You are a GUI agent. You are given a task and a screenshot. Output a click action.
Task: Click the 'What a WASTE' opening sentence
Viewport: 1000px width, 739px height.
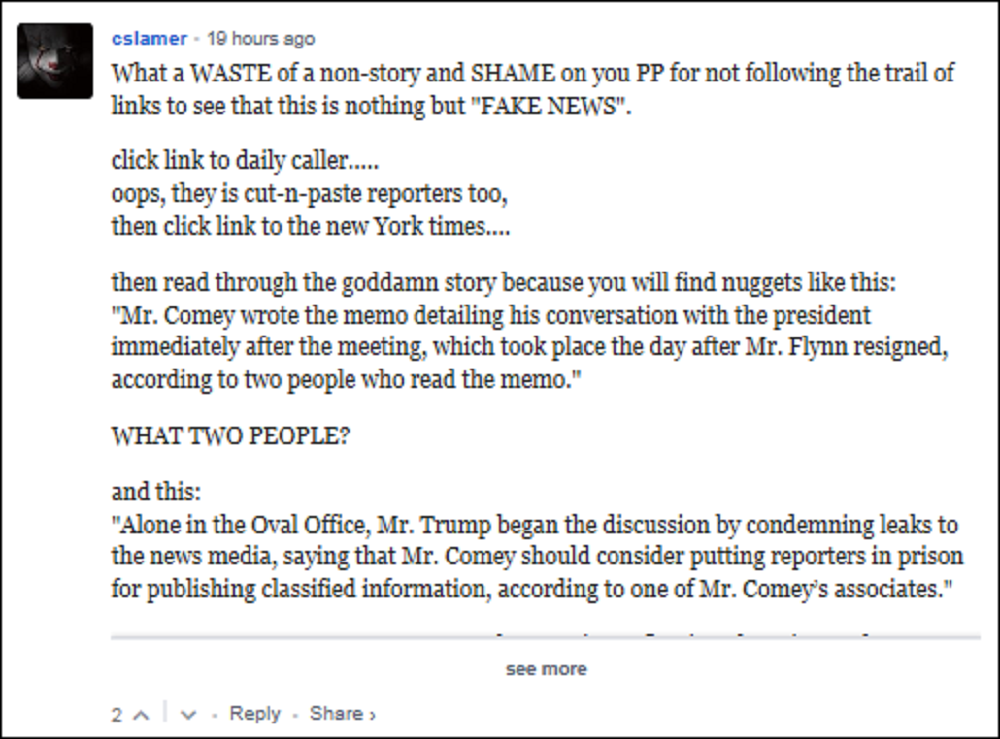[x=532, y=74]
